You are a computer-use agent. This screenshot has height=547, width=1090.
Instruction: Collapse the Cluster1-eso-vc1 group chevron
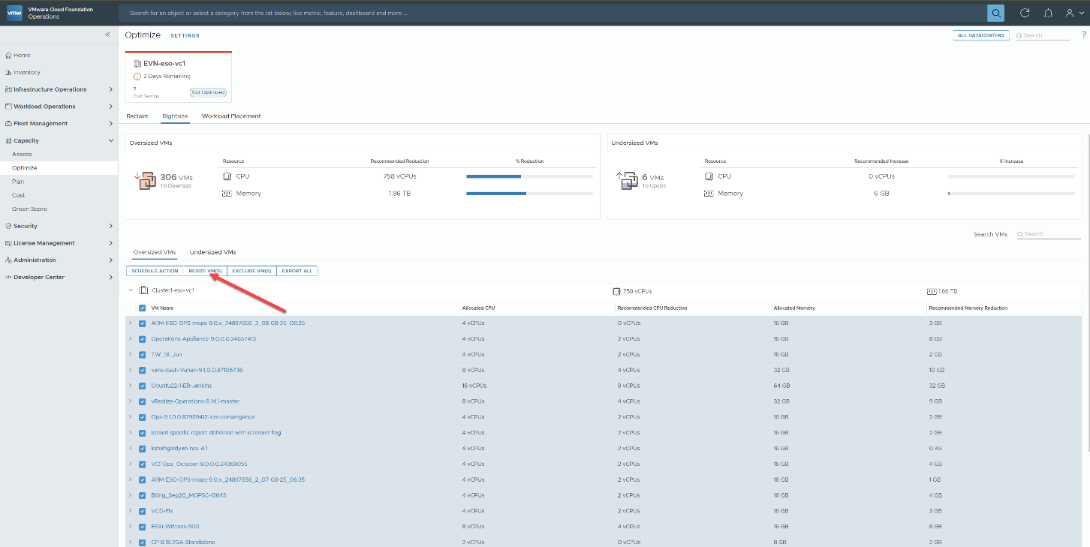130,290
